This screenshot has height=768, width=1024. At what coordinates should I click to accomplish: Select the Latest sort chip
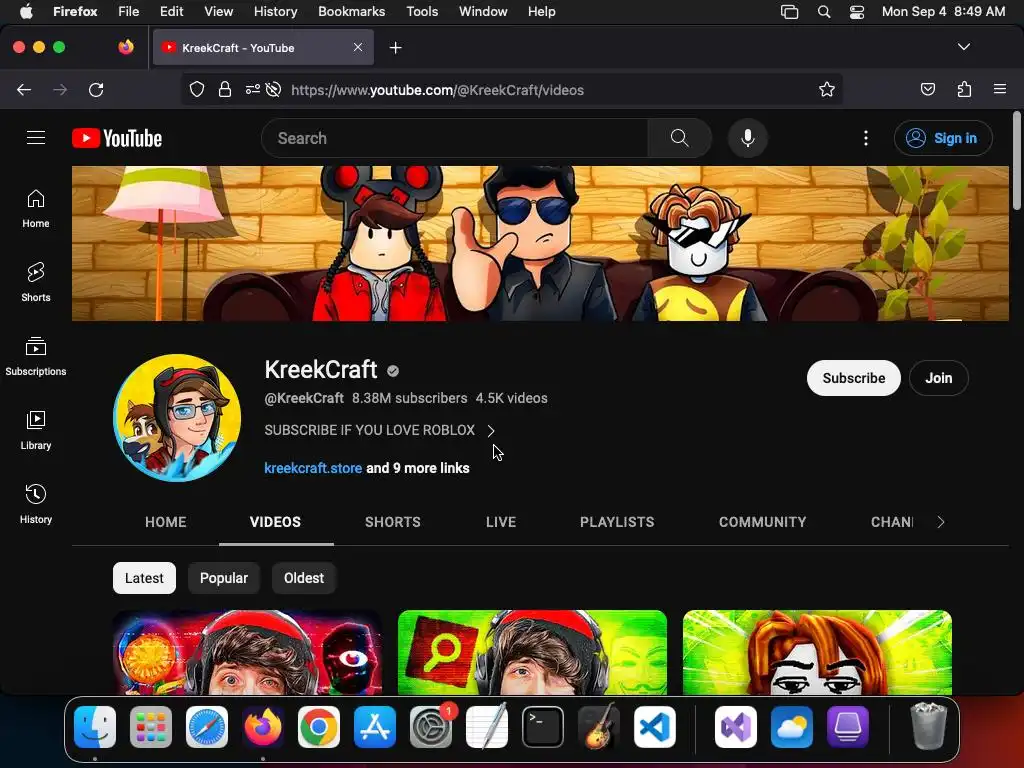144,578
